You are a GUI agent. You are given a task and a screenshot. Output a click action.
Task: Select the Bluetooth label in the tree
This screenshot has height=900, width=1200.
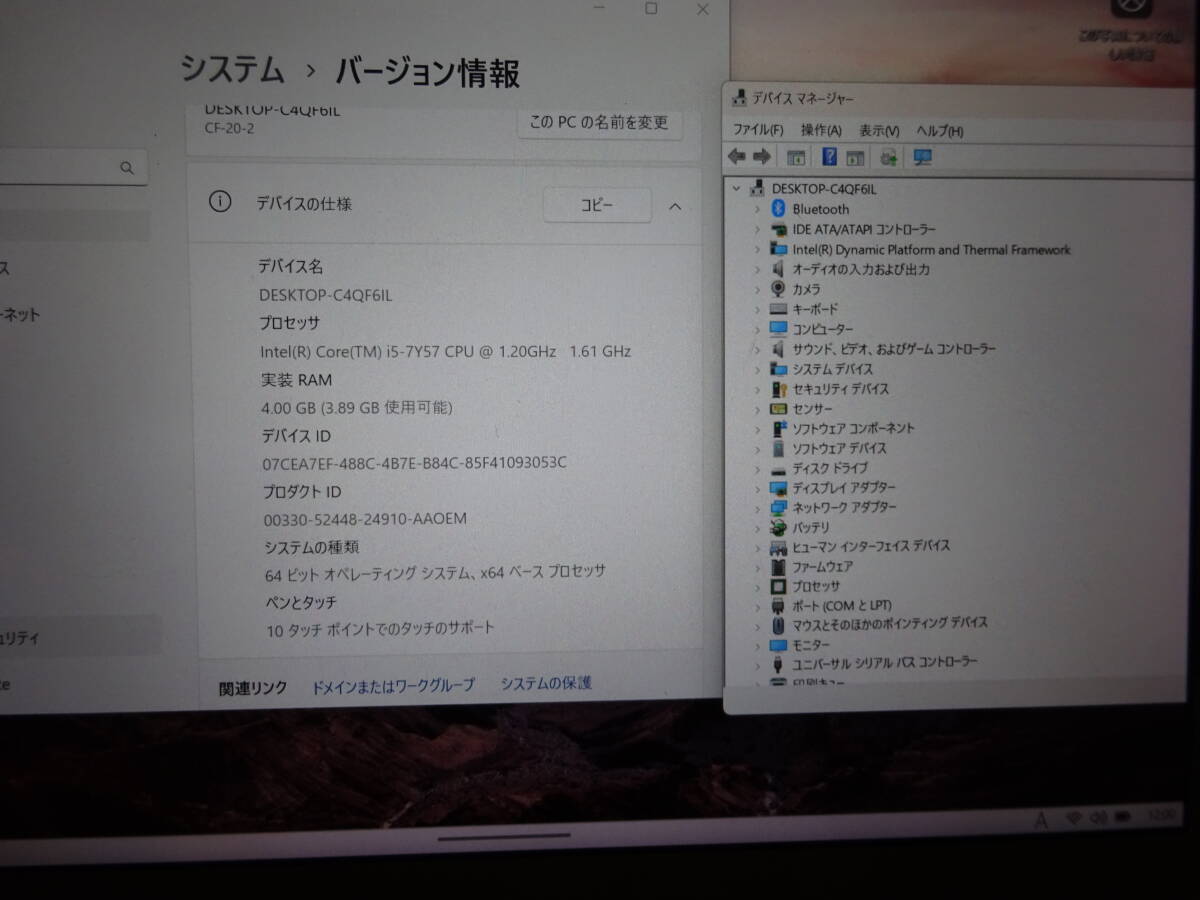[820, 209]
